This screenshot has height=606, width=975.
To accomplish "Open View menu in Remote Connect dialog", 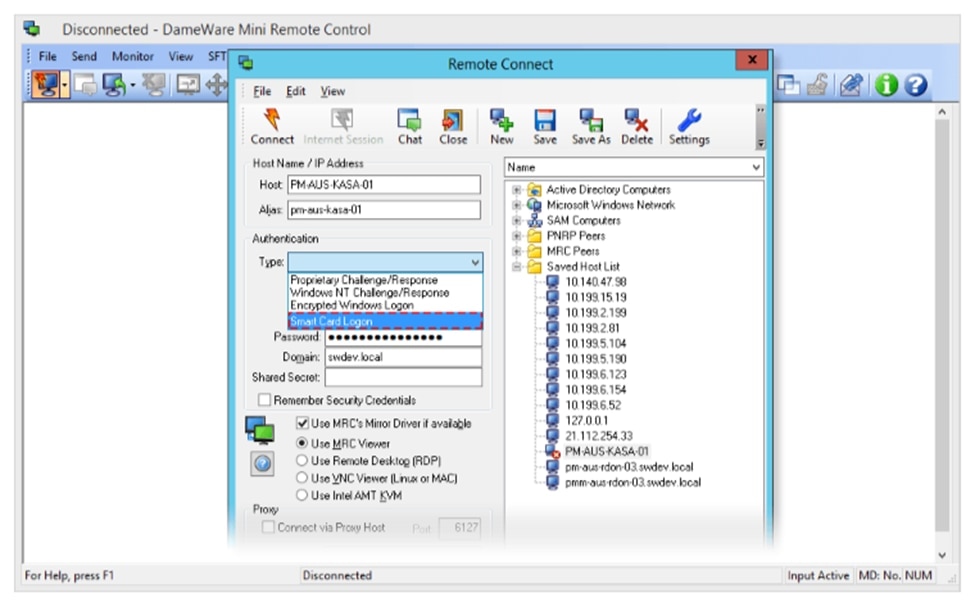I will point(333,91).
